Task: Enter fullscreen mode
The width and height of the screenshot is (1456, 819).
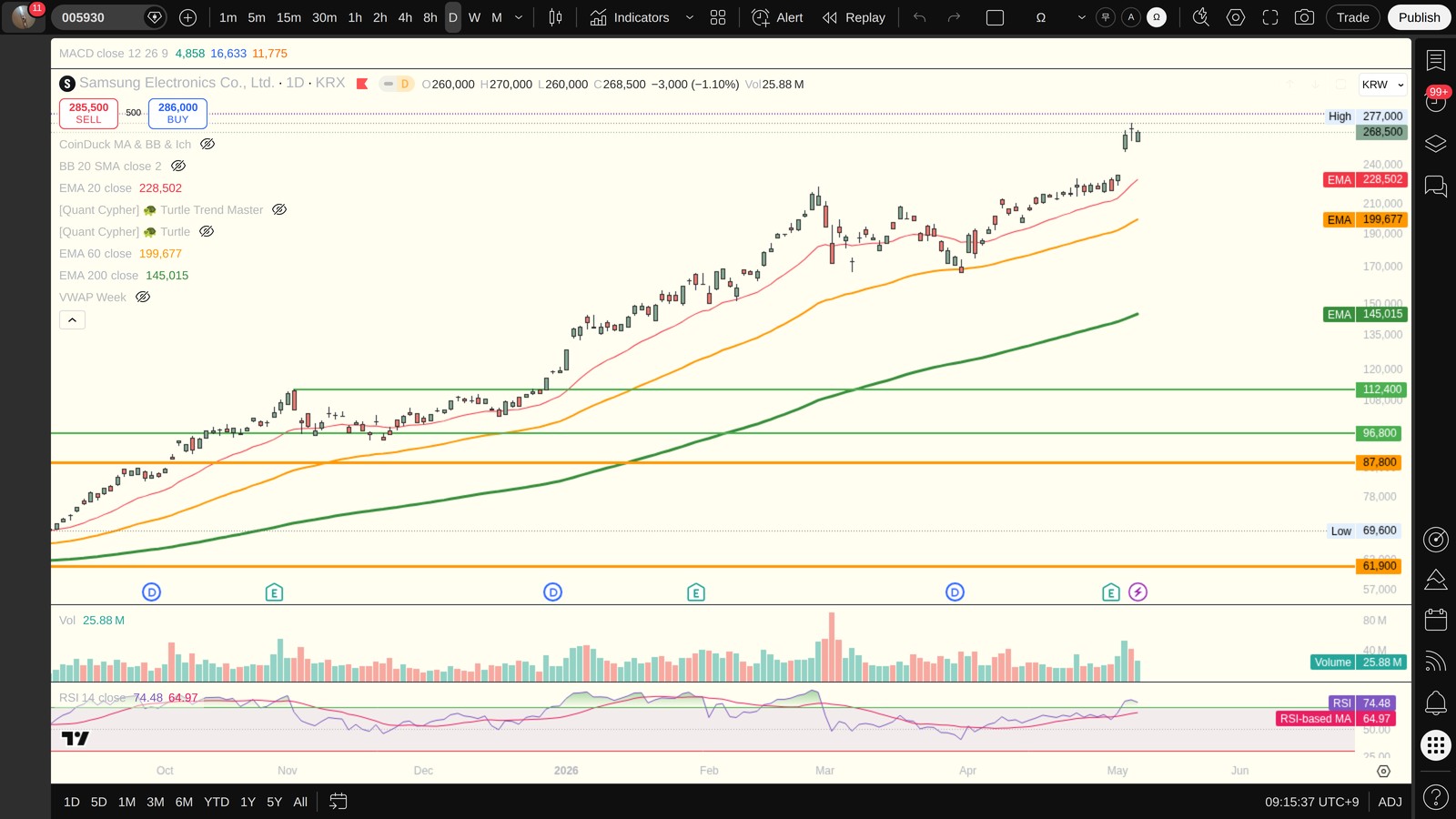Action: pyautogui.click(x=1269, y=17)
